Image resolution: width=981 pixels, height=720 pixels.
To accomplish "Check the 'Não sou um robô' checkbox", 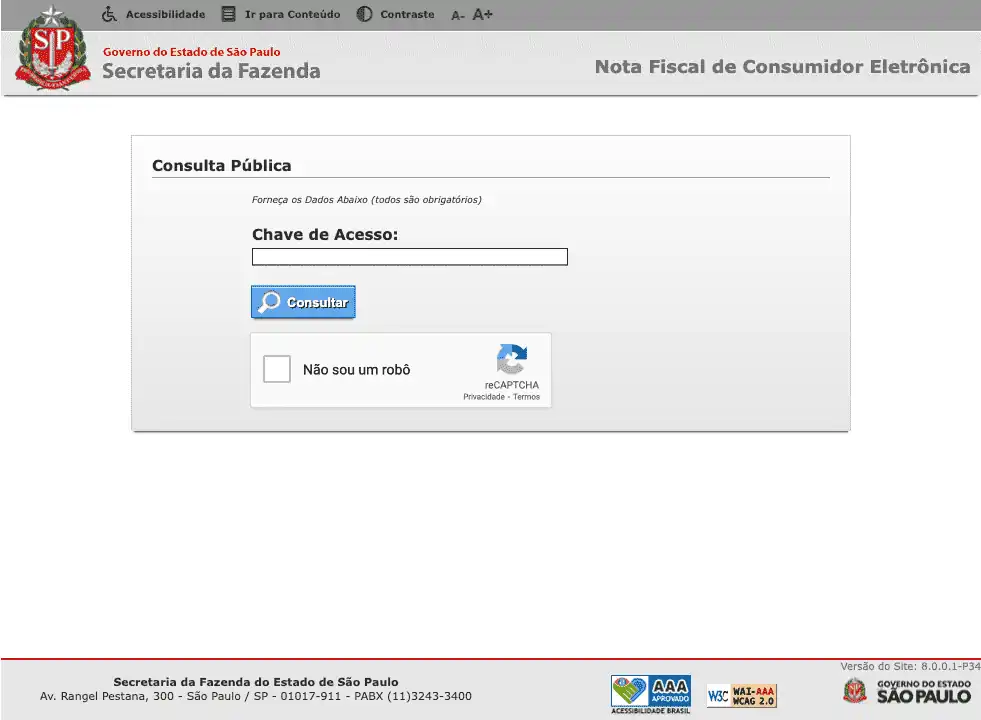I will pyautogui.click(x=277, y=369).
